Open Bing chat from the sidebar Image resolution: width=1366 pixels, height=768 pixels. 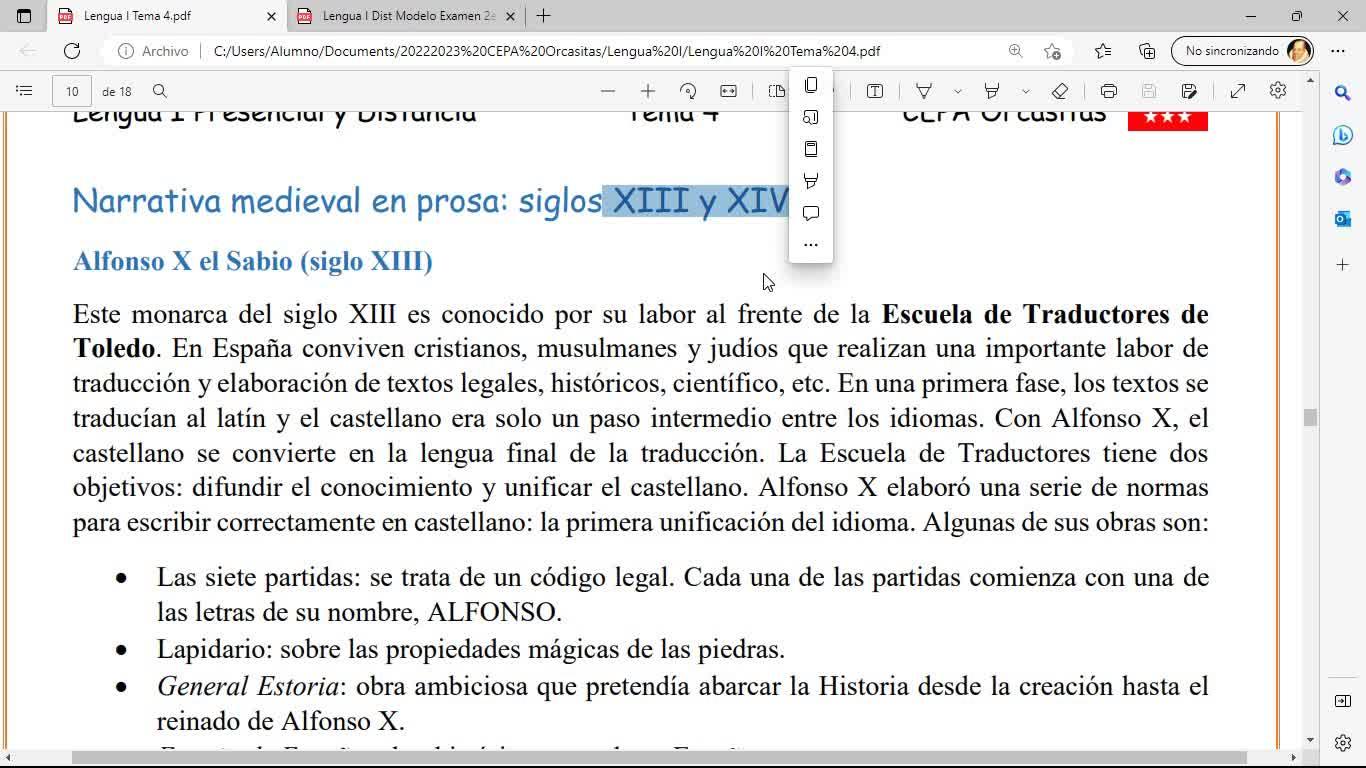pos(1343,136)
